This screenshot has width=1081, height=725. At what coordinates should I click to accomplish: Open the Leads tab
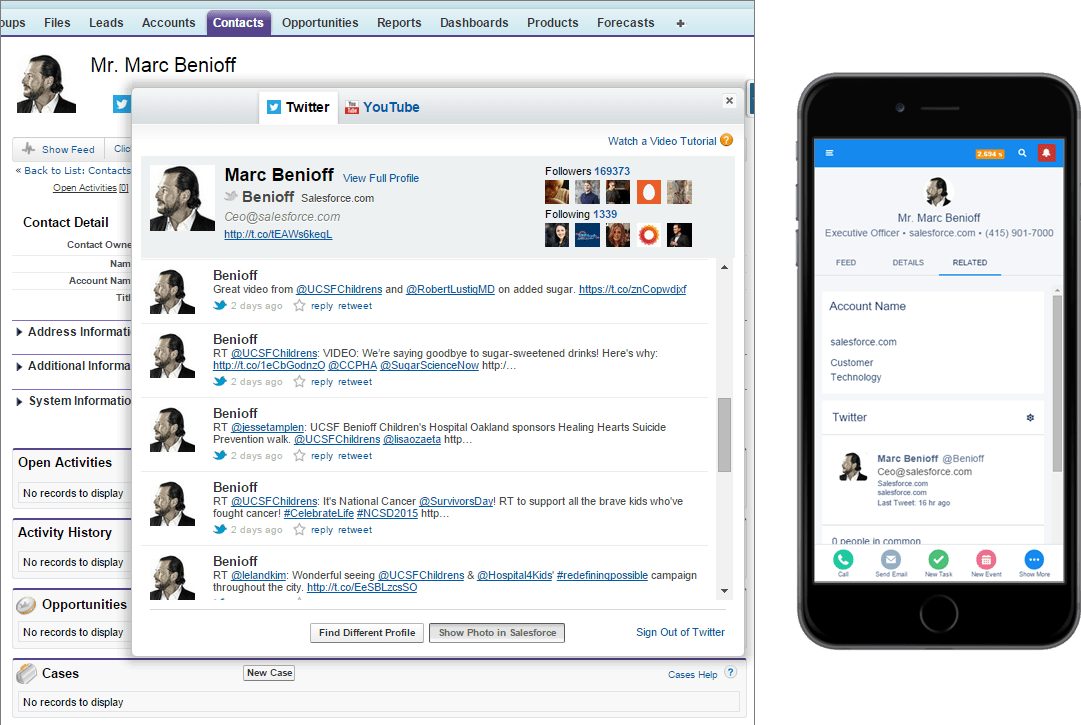(105, 23)
